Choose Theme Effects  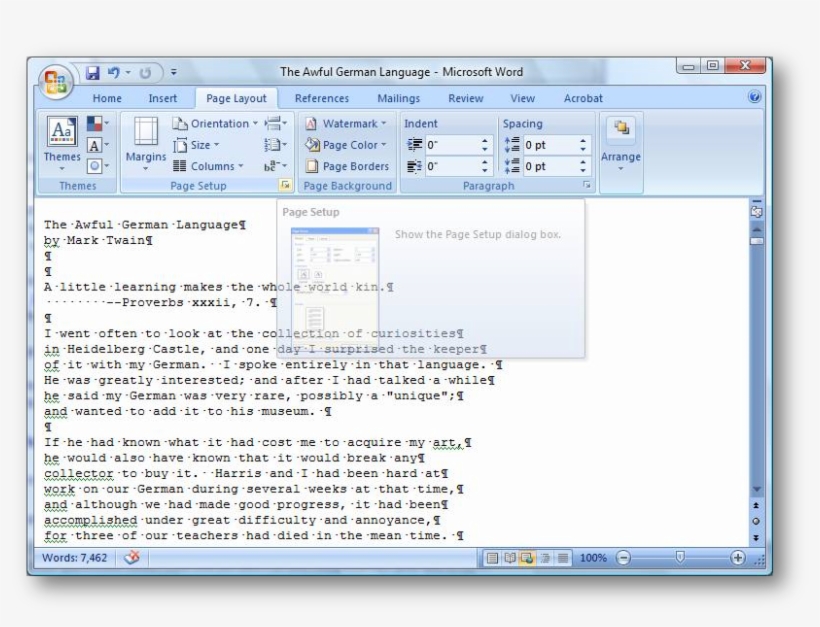coord(98,166)
